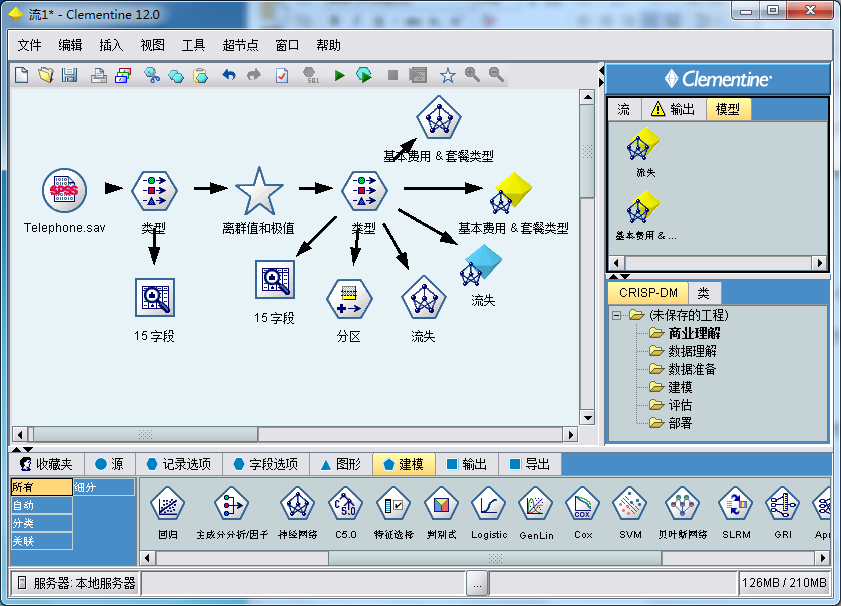Pick the Logistic node in the palette

pos(489,505)
